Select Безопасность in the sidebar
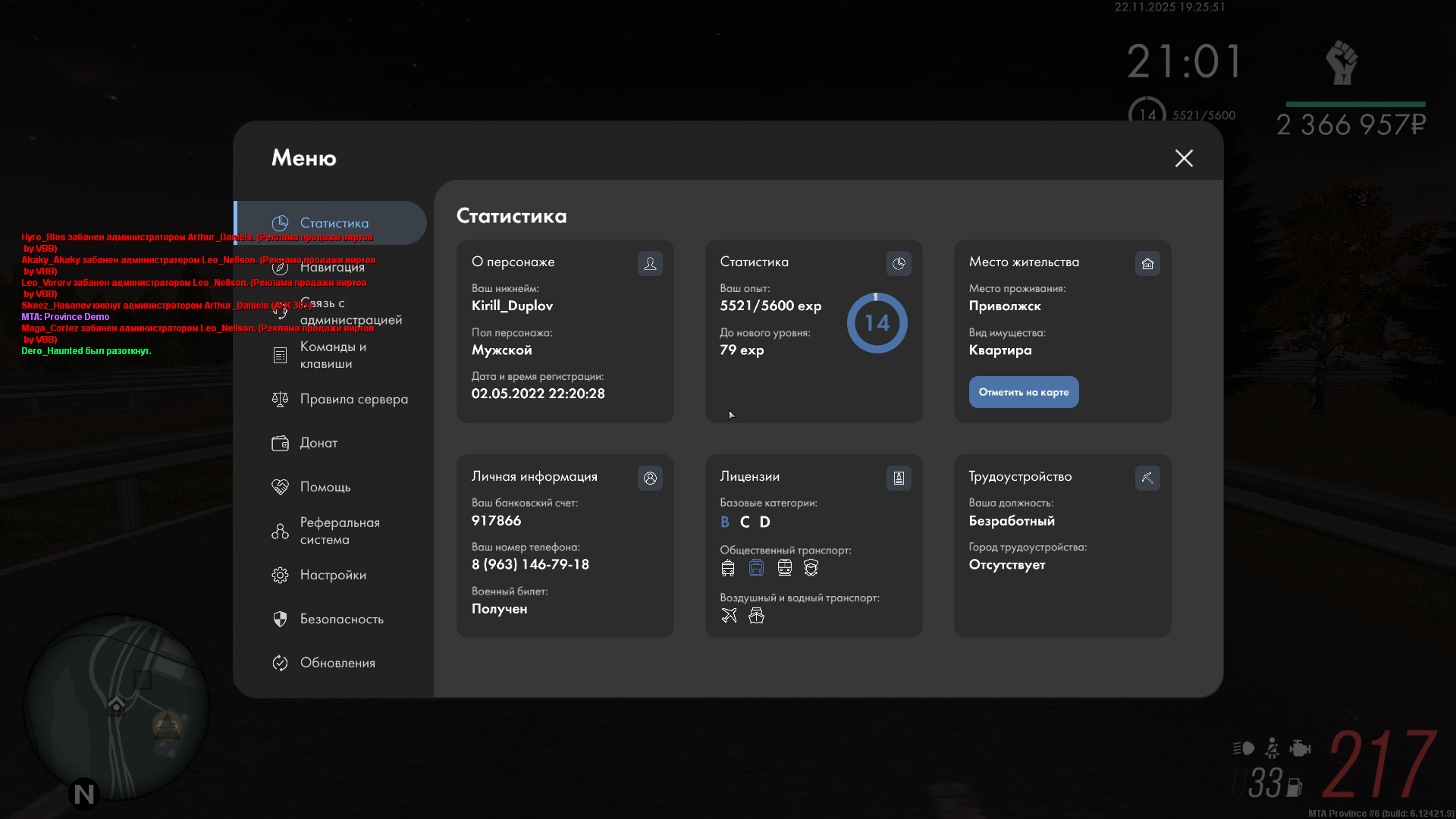The height and width of the screenshot is (819, 1456). tap(341, 619)
